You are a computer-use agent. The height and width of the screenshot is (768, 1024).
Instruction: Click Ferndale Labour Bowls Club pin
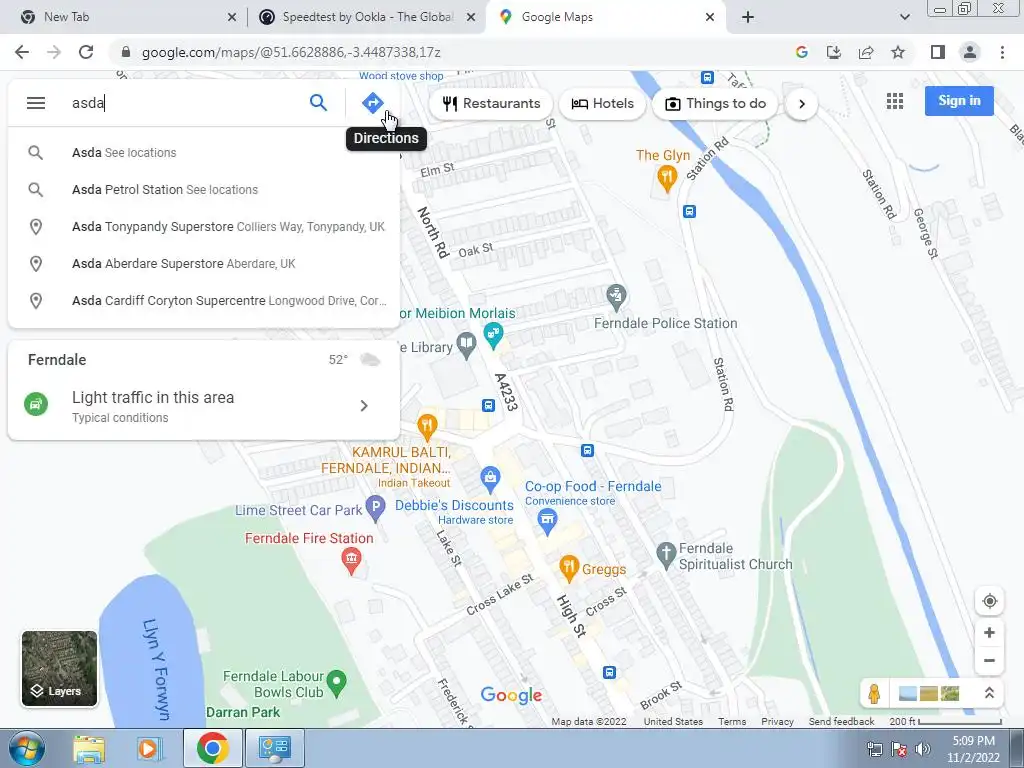(x=336, y=682)
